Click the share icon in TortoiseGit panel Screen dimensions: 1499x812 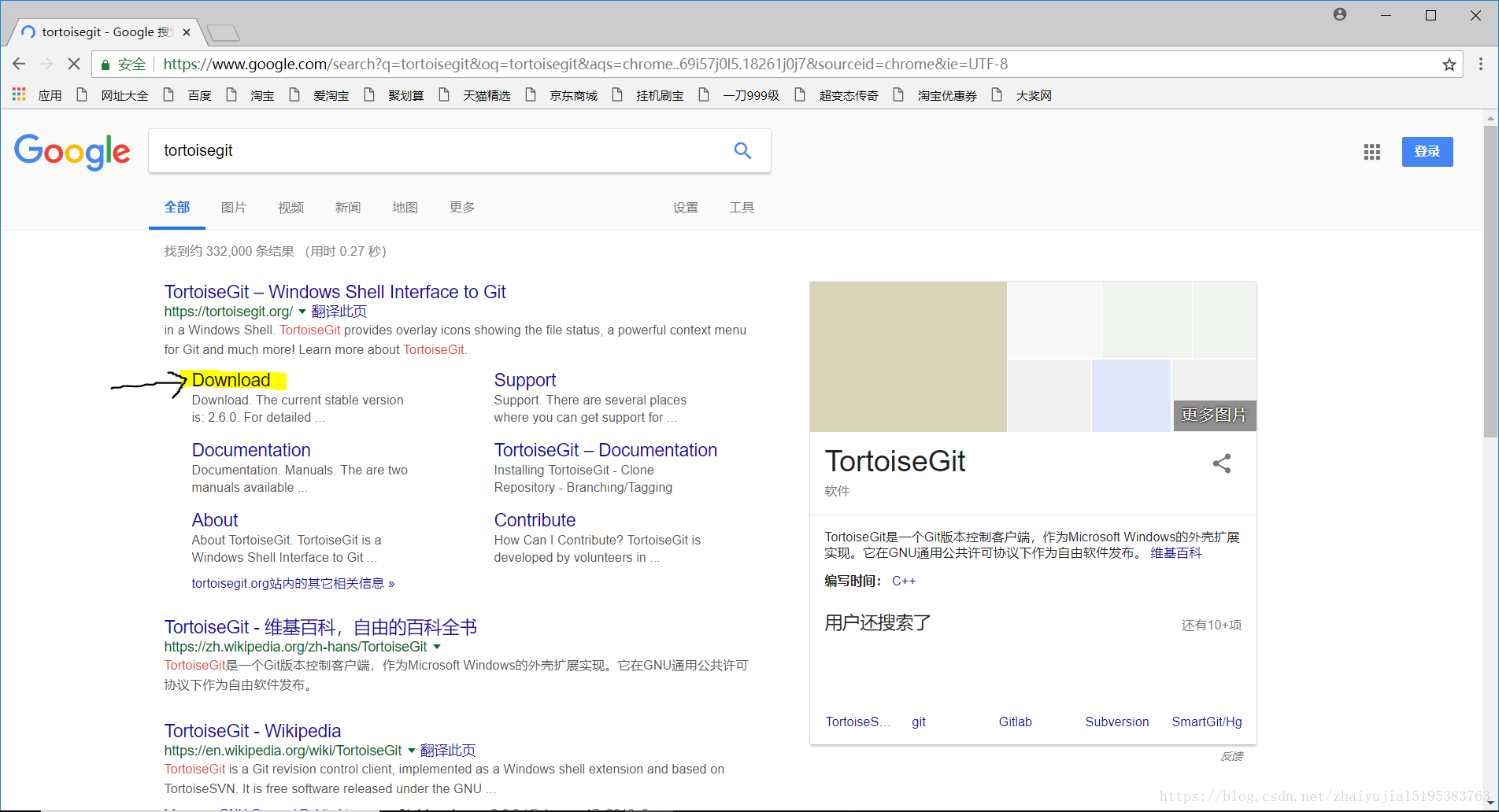[1221, 463]
